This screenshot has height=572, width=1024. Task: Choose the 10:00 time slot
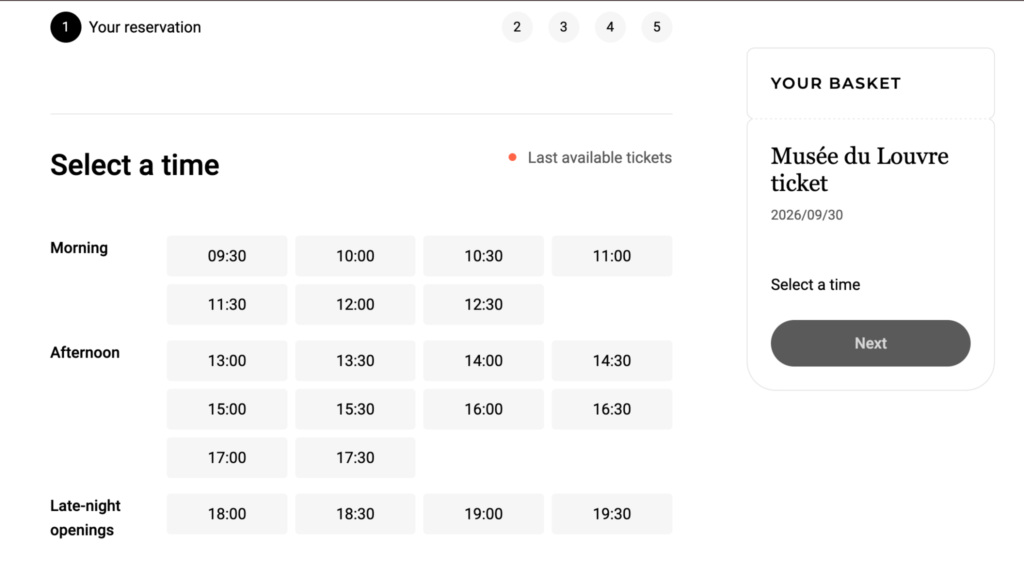(355, 256)
